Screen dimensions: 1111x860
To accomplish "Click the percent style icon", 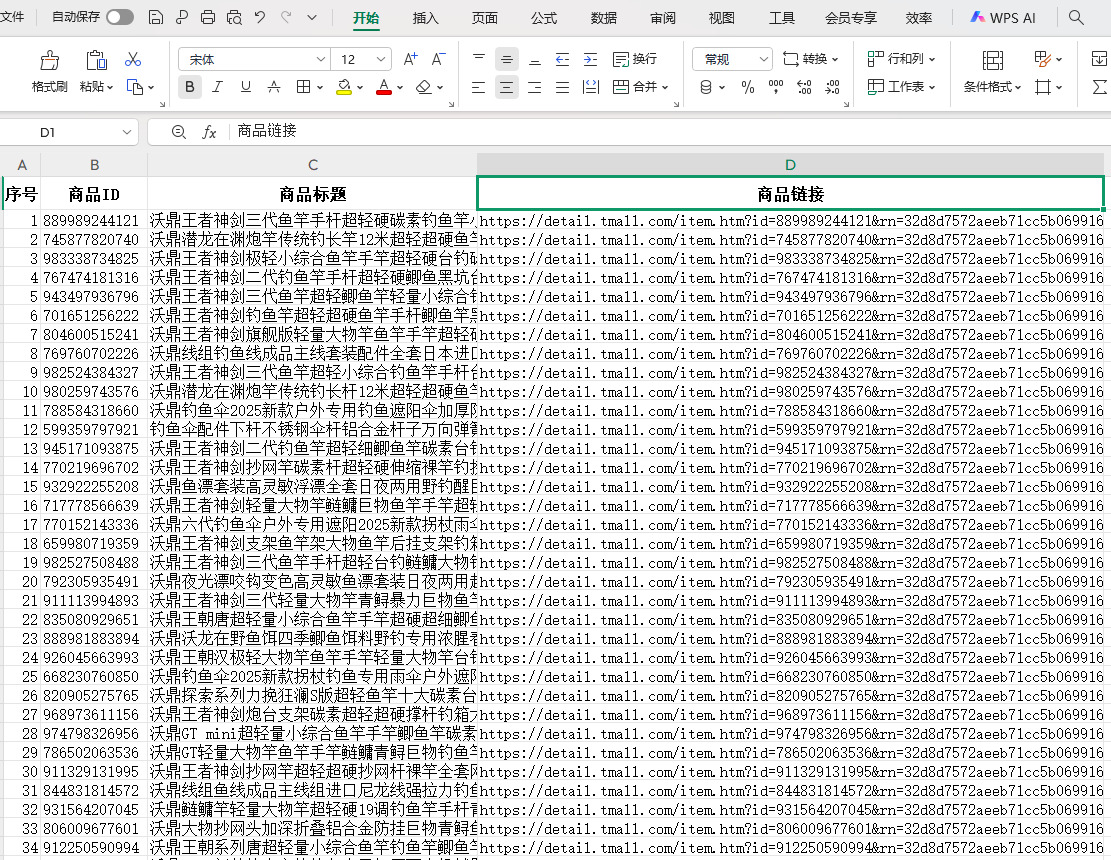I will [747, 87].
